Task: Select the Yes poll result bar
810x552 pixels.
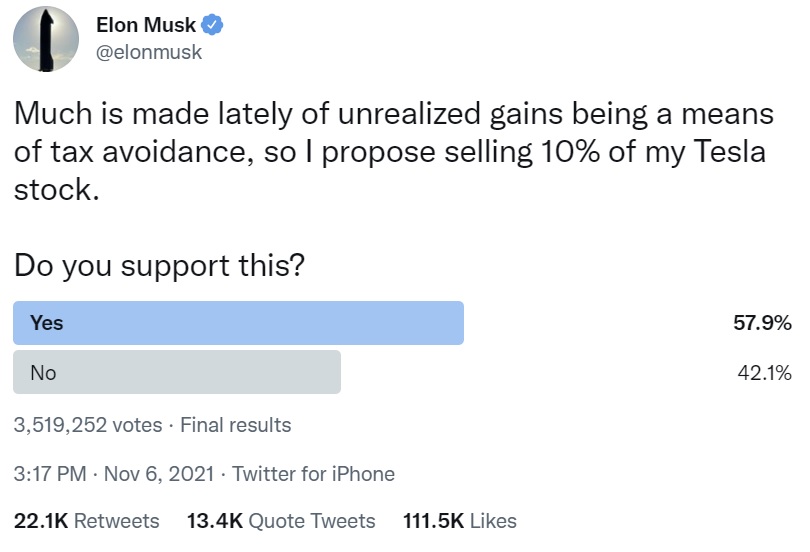Action: click(x=238, y=323)
